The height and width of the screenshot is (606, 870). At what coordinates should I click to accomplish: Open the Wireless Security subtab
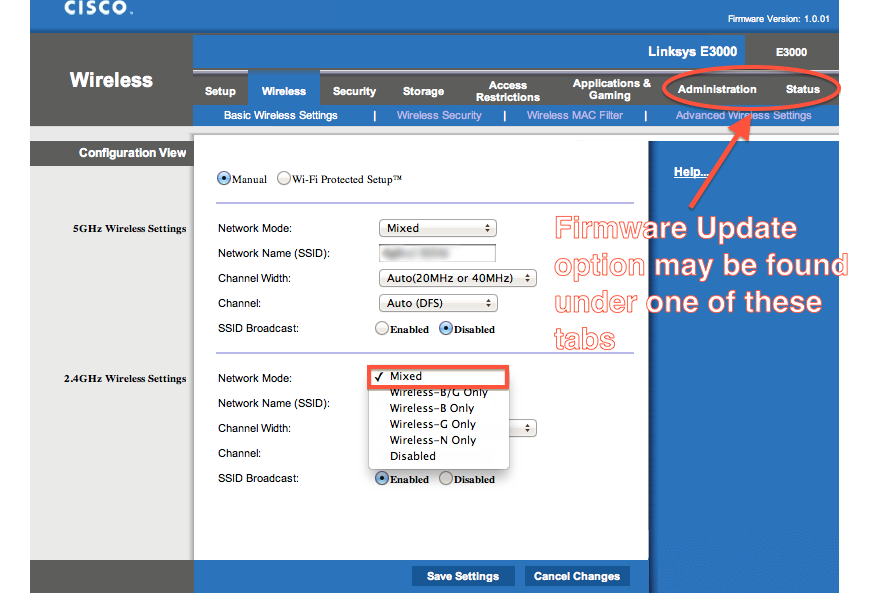pos(439,115)
